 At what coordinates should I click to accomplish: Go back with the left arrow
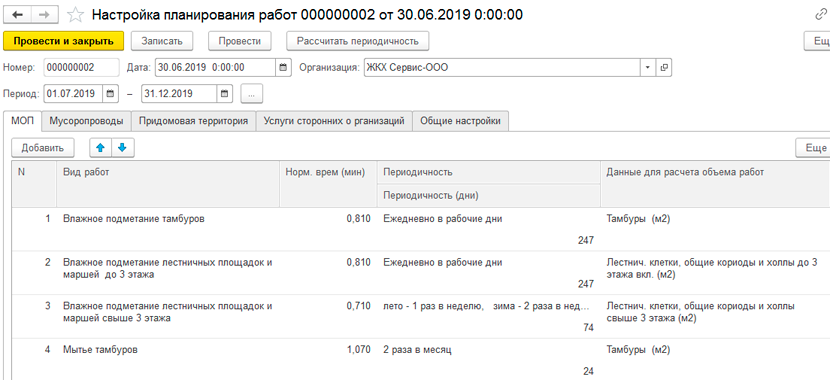pyautogui.click(x=17, y=14)
